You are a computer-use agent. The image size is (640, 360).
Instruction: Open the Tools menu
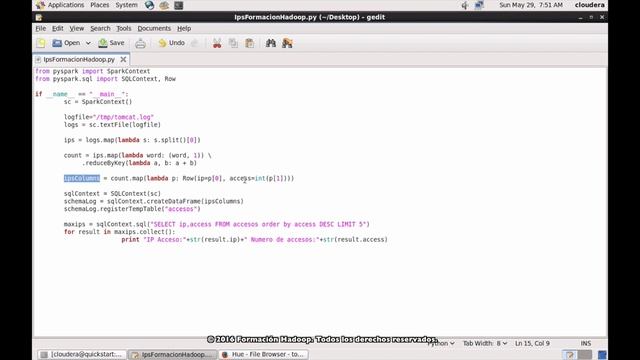click(124, 28)
